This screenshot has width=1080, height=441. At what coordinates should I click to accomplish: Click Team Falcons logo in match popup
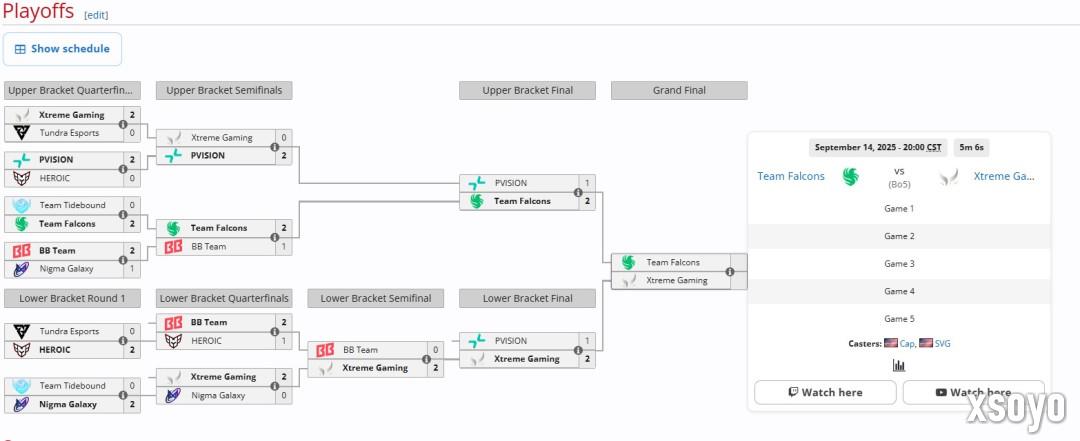click(x=851, y=176)
